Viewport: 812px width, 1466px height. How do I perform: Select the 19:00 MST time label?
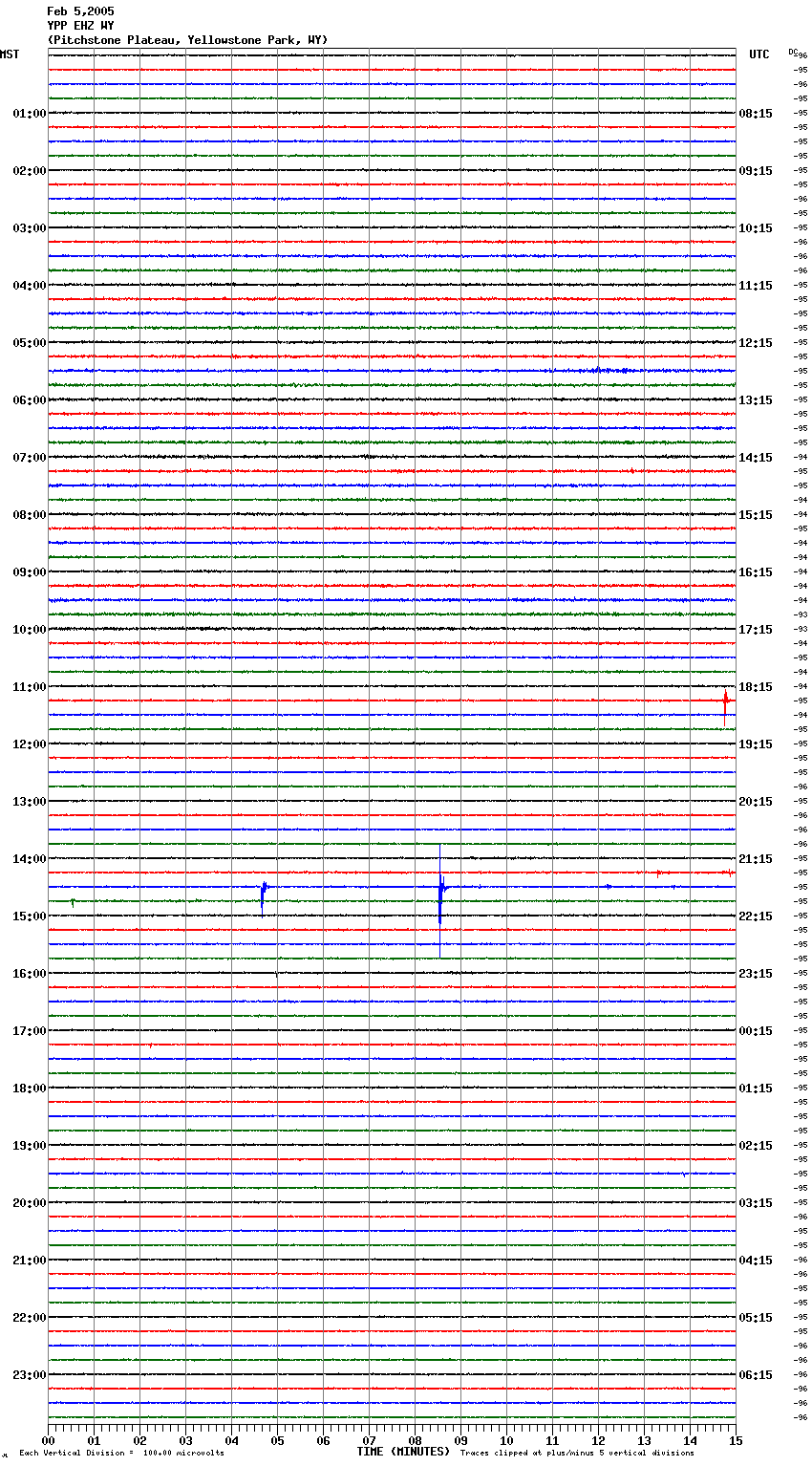(30, 1146)
